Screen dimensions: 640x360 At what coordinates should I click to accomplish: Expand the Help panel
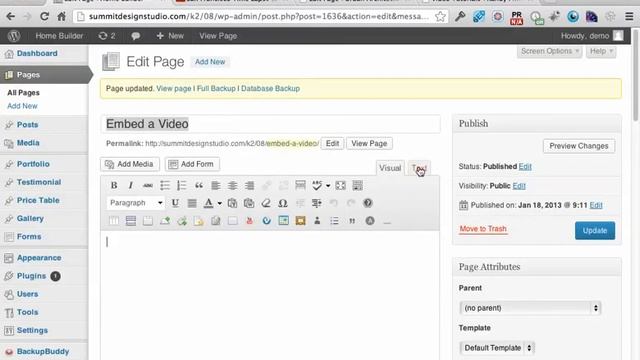(601, 51)
